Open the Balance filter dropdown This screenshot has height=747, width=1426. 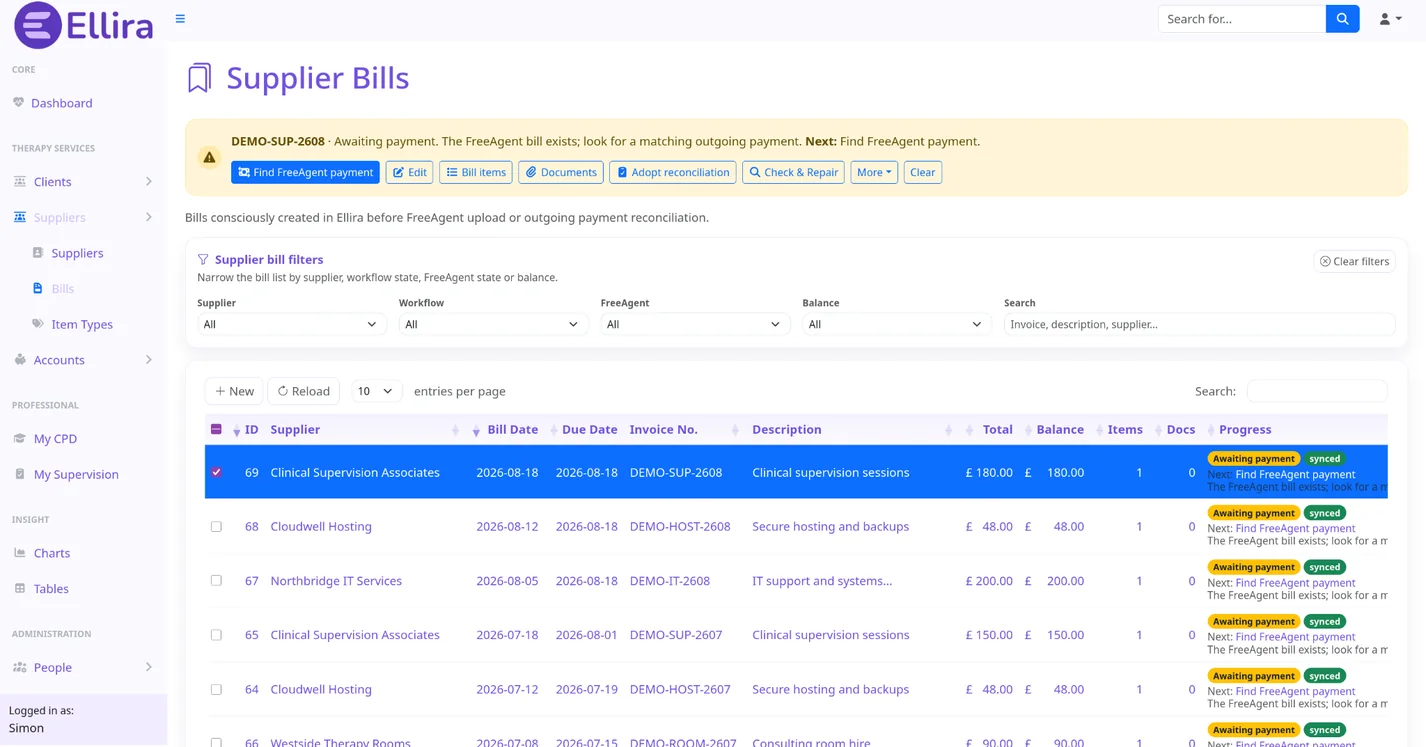[x=895, y=324]
